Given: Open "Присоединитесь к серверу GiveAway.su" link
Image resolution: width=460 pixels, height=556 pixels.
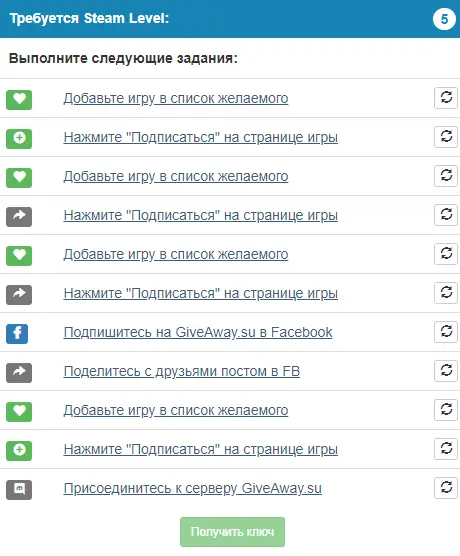Looking at the screenshot, I should coord(193,489).
